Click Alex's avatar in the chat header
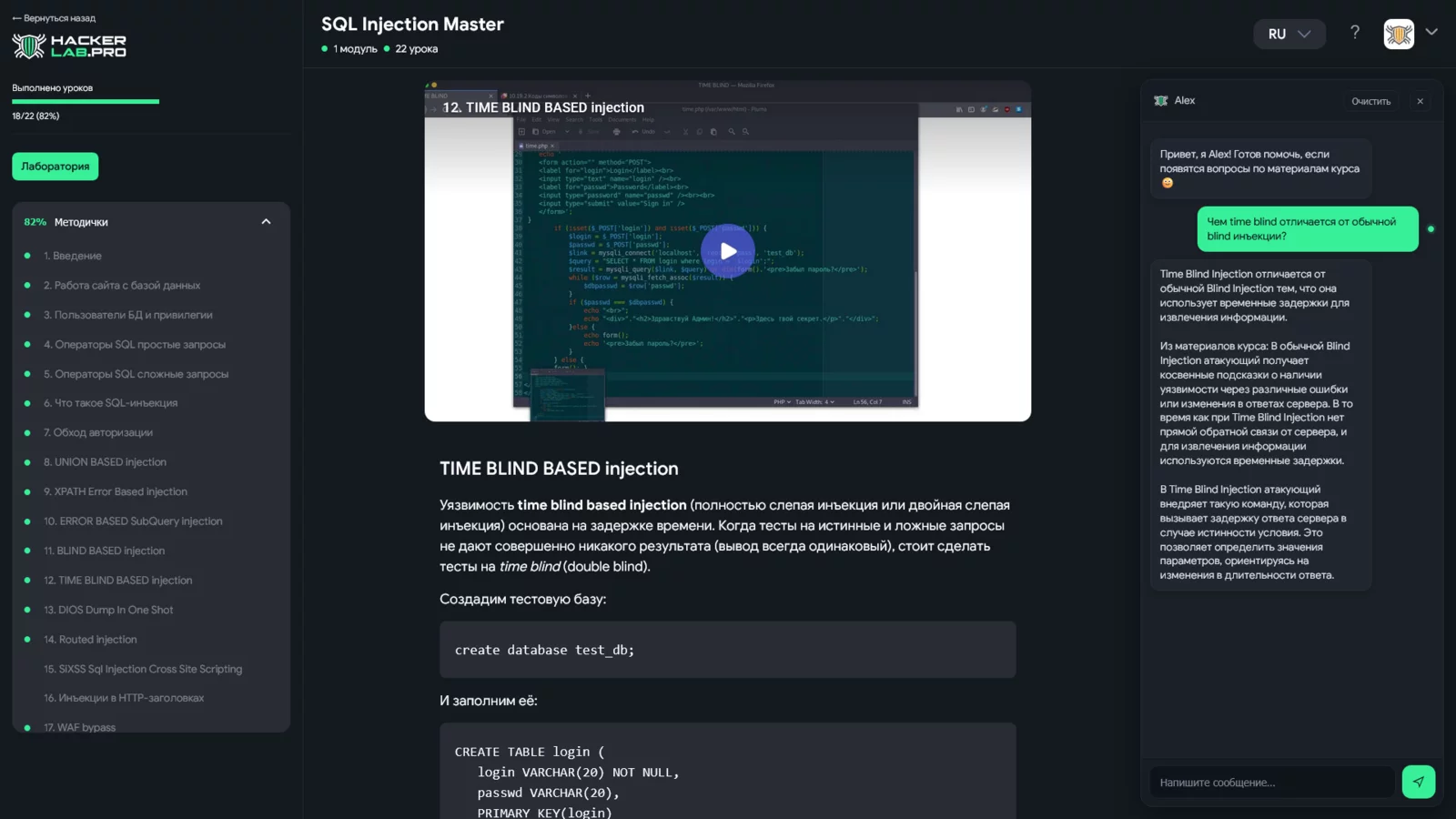1456x819 pixels. point(1161,101)
